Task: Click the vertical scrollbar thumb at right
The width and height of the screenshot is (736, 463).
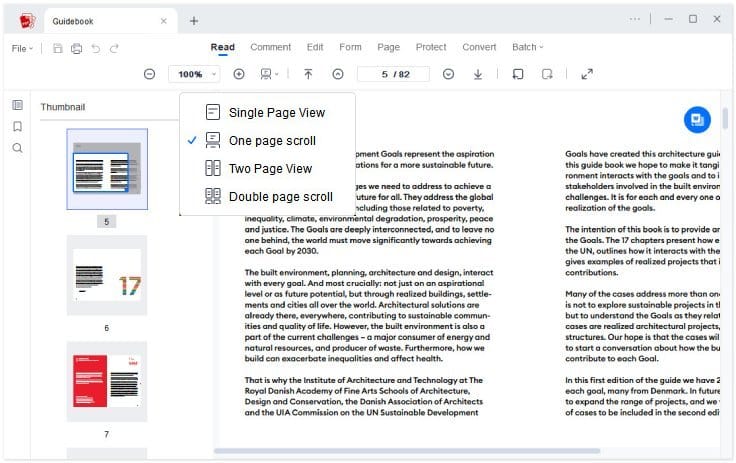Action: pyautogui.click(x=726, y=117)
